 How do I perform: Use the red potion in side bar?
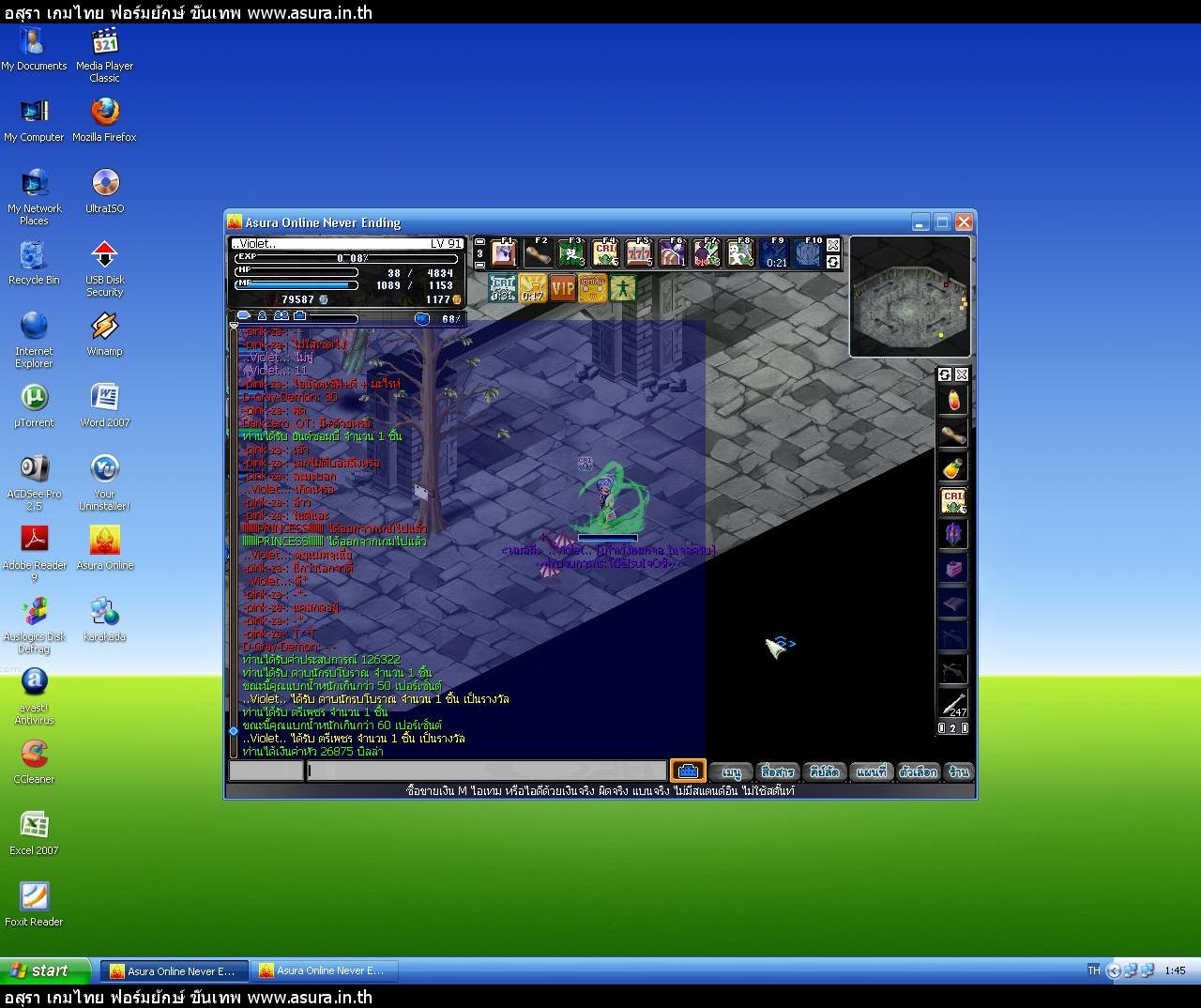pyautogui.click(x=953, y=401)
